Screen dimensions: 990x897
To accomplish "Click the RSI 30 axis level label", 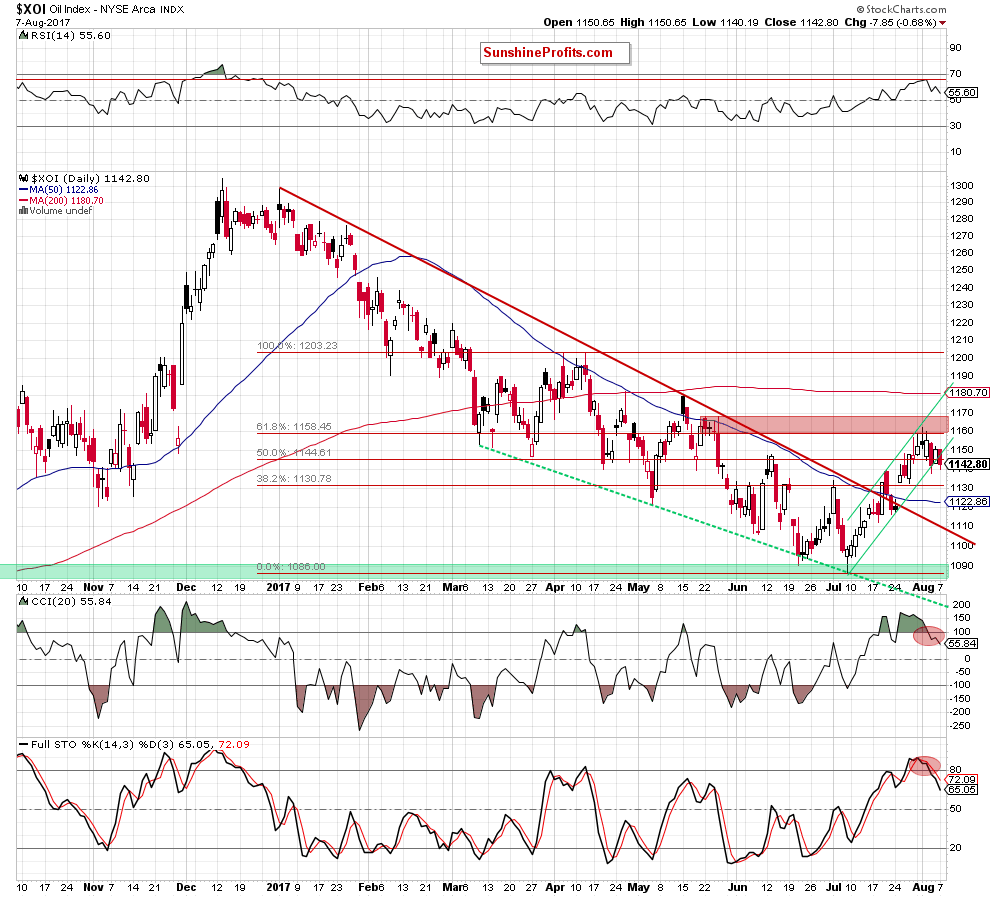I will point(955,126).
